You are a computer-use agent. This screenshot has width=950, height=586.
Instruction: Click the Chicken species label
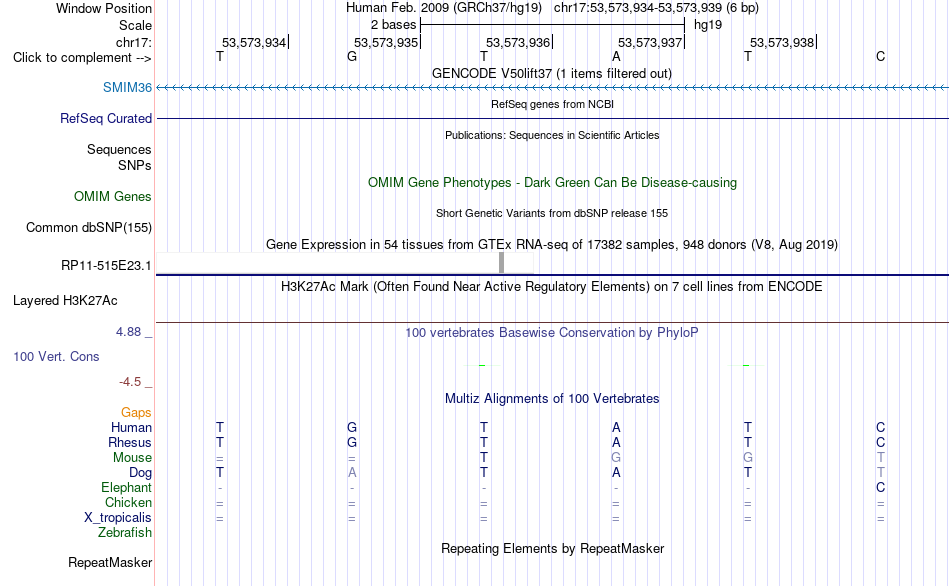pos(128,502)
